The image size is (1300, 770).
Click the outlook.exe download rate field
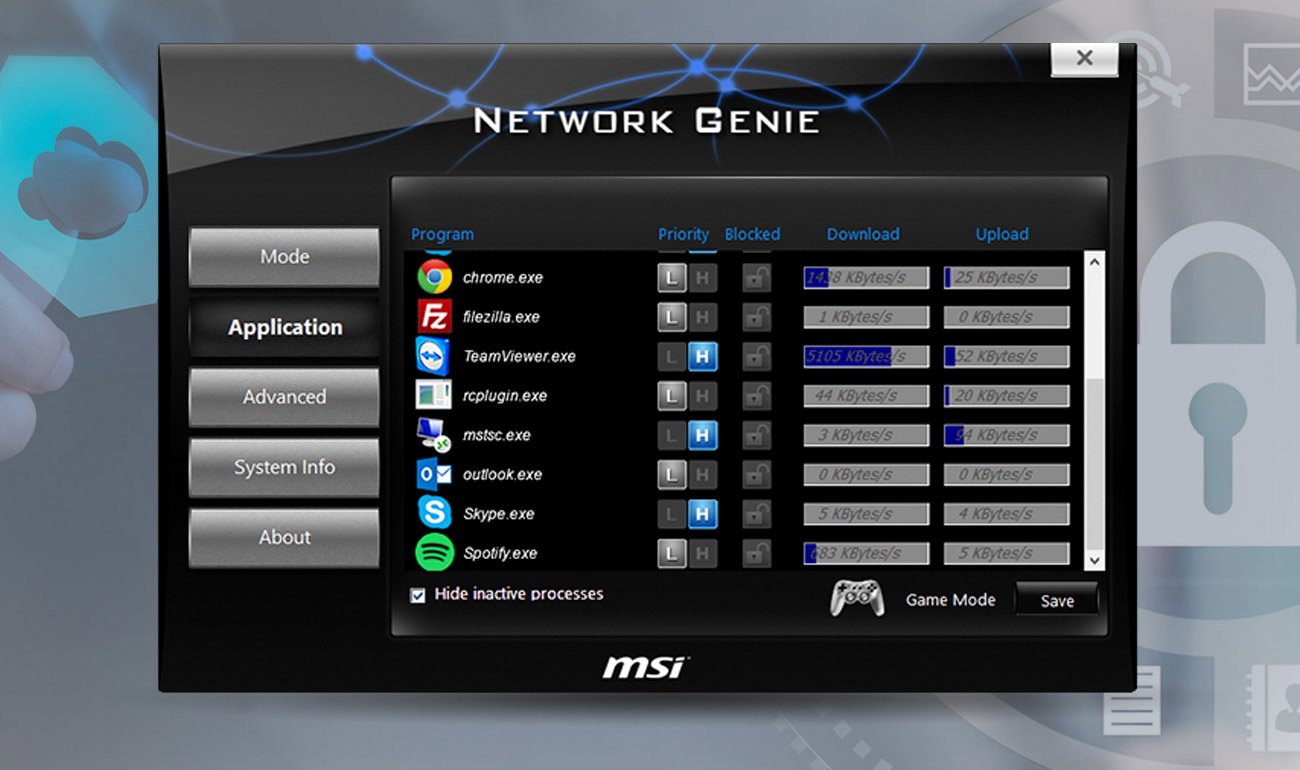[866, 474]
